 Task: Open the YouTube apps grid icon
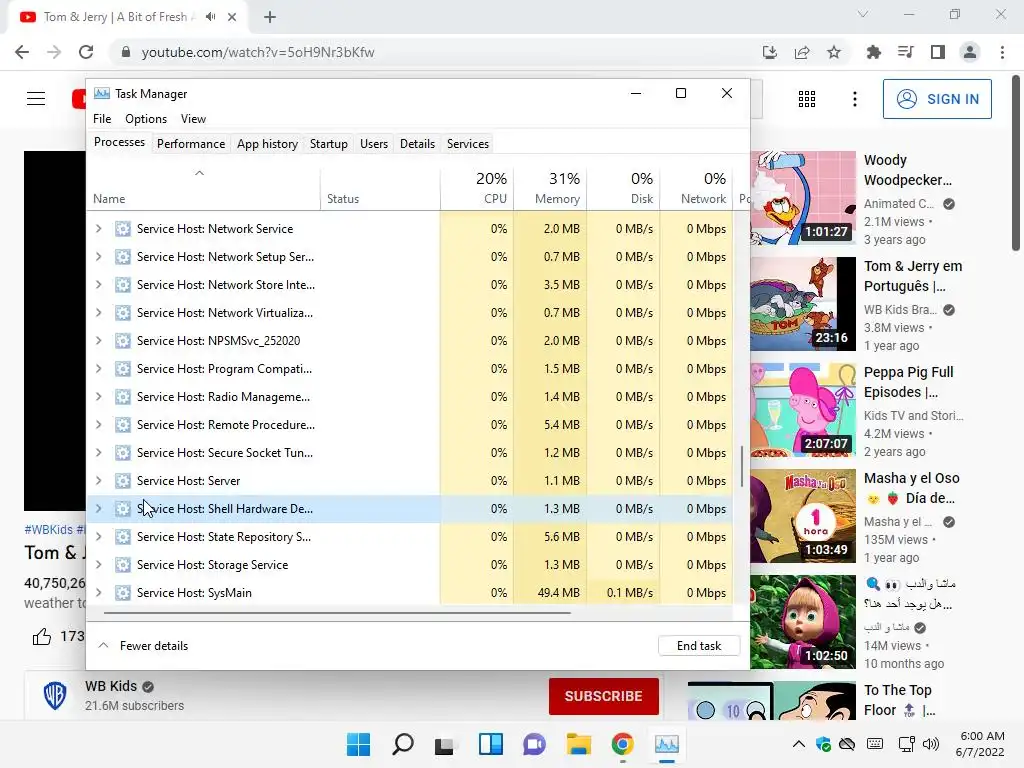[x=807, y=99]
